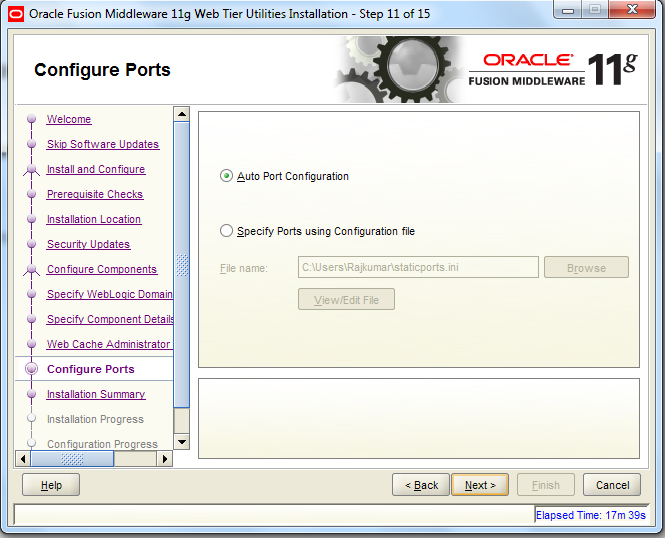665x538 pixels.
Task: Click Install and Configure branch node icon
Action: [31, 170]
